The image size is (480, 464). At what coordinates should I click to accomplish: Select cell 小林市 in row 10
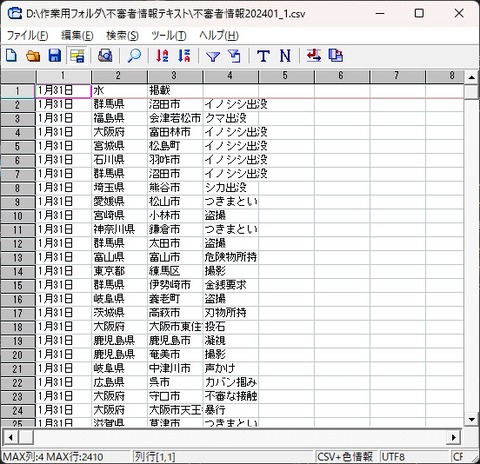point(175,216)
